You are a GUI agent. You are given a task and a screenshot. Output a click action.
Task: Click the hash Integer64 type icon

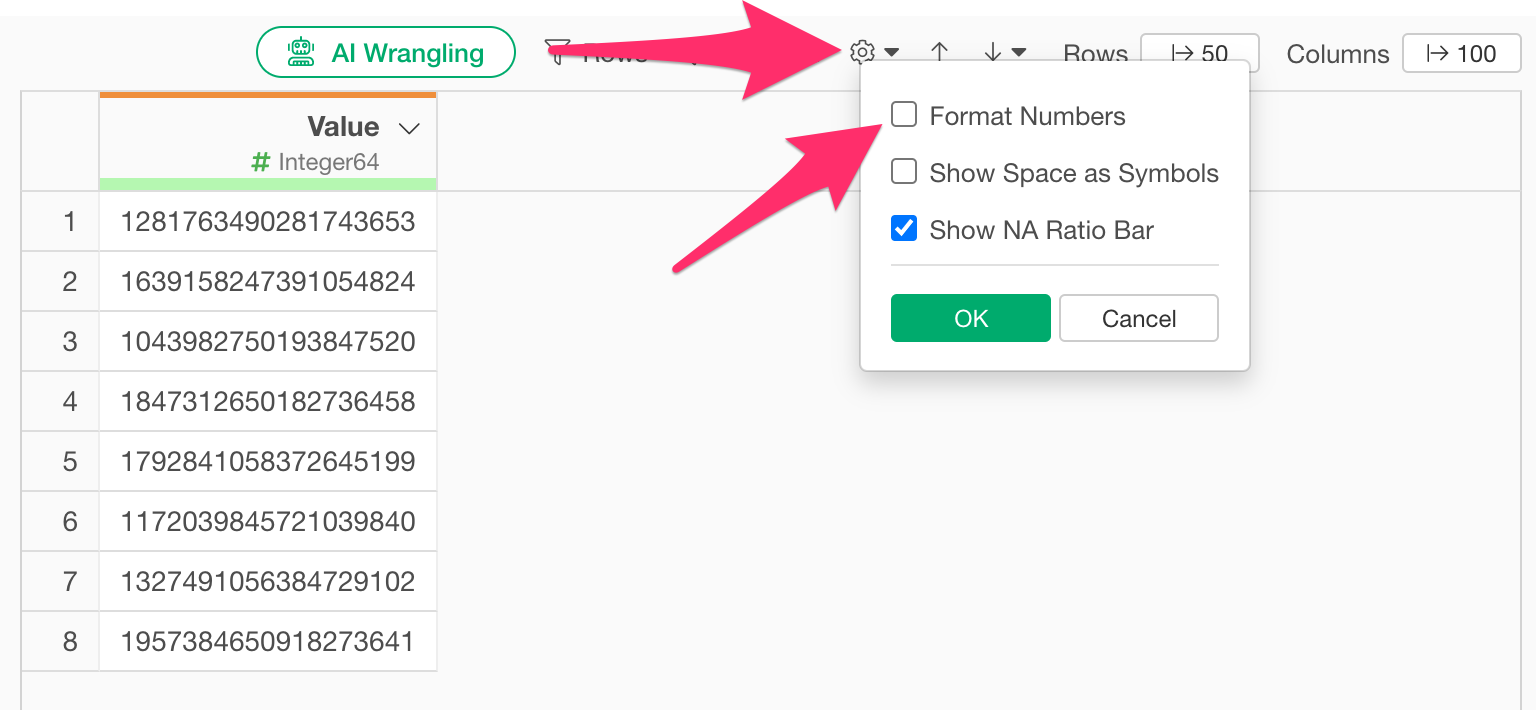pos(261,162)
